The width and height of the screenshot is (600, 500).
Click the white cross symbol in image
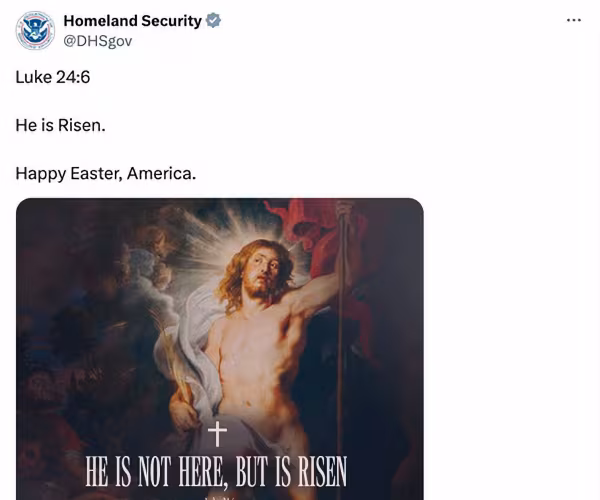coord(217,433)
